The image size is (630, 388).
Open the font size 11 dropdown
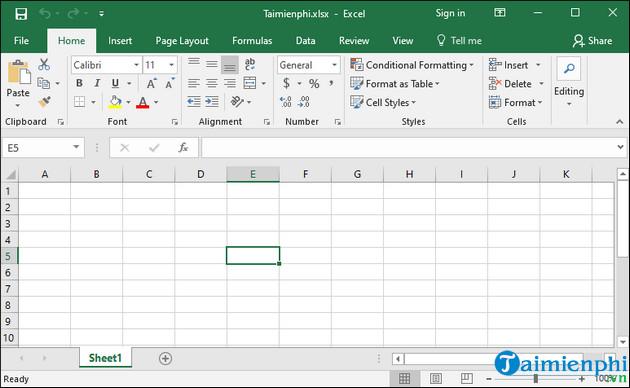coord(172,65)
